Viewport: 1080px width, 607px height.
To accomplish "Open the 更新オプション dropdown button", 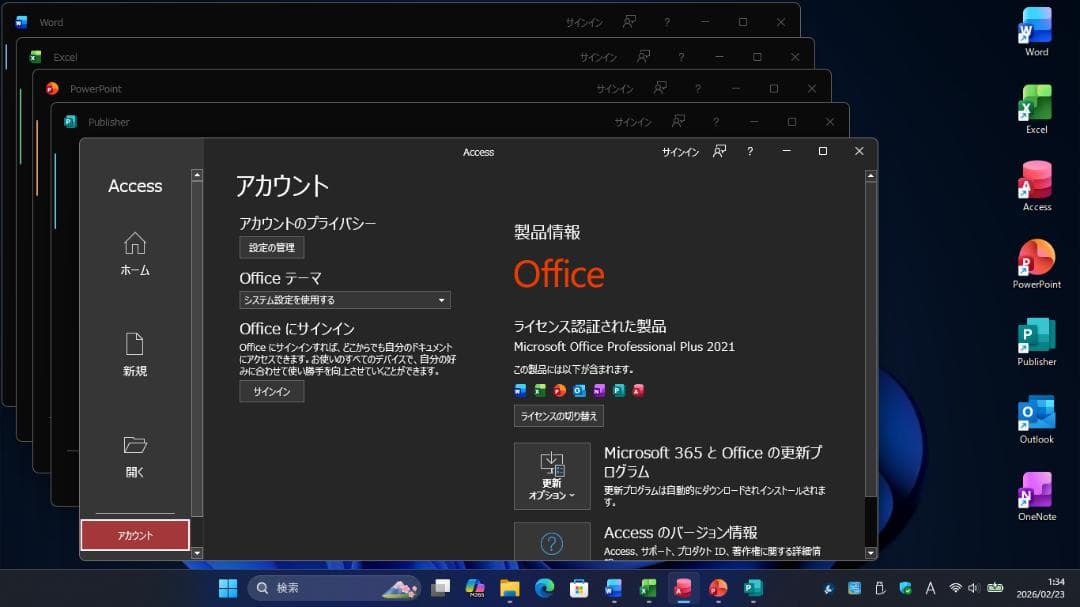I will pos(552,476).
